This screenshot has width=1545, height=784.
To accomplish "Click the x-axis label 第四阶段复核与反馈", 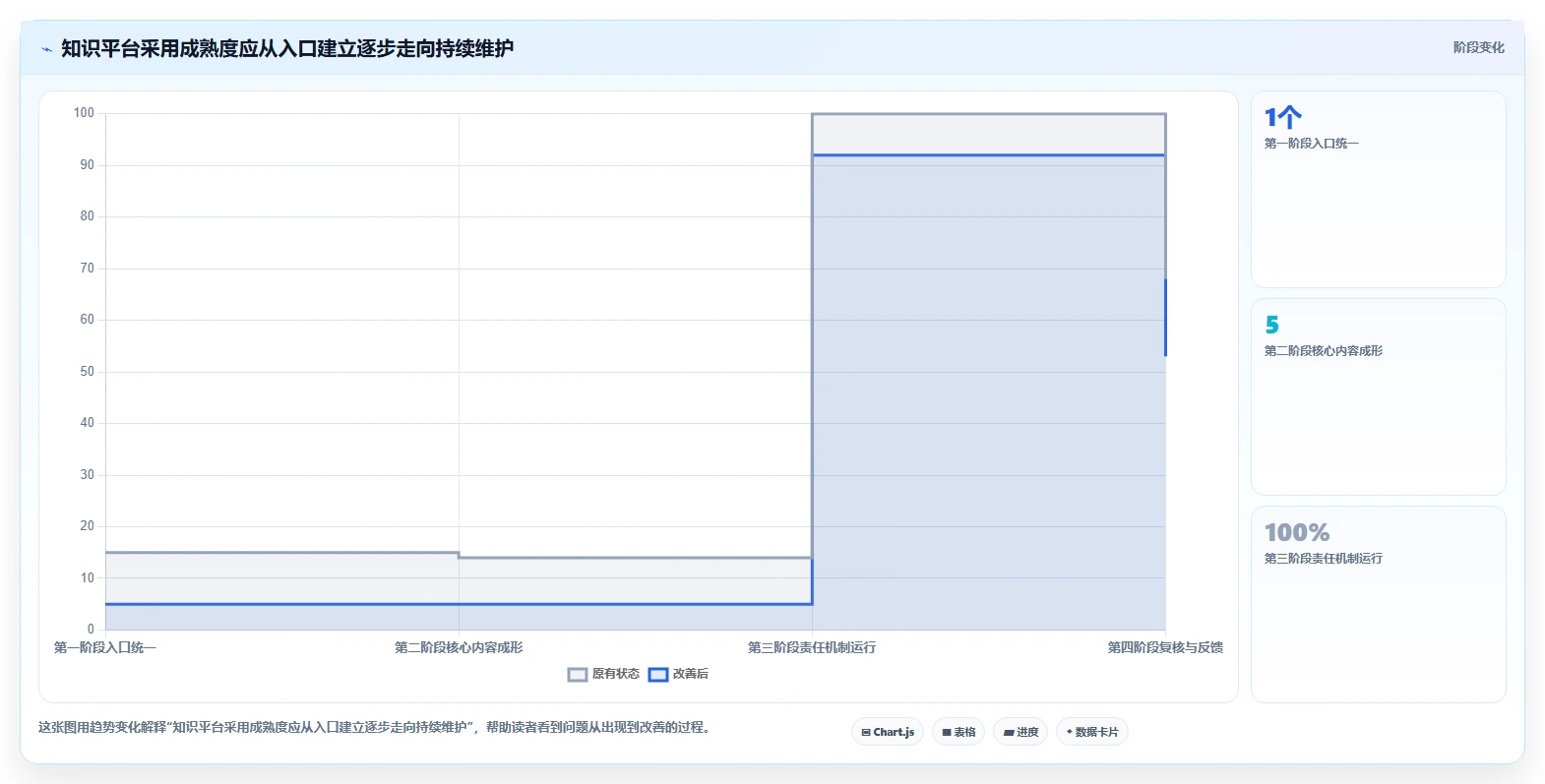I will [x=1165, y=647].
